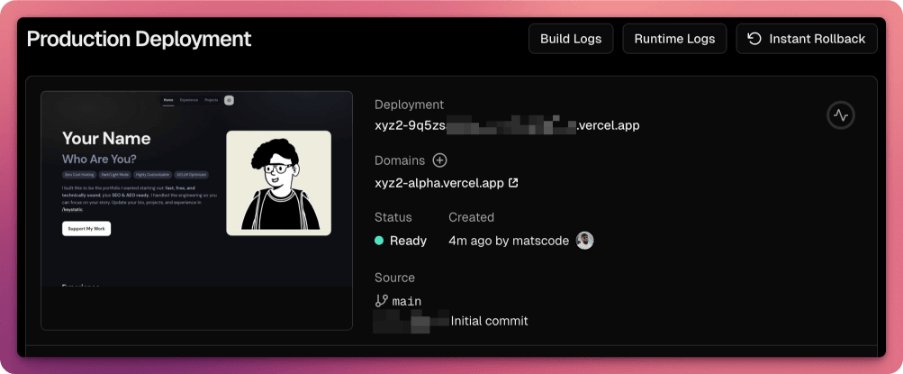Add a domain with the plus icon

tap(439, 160)
